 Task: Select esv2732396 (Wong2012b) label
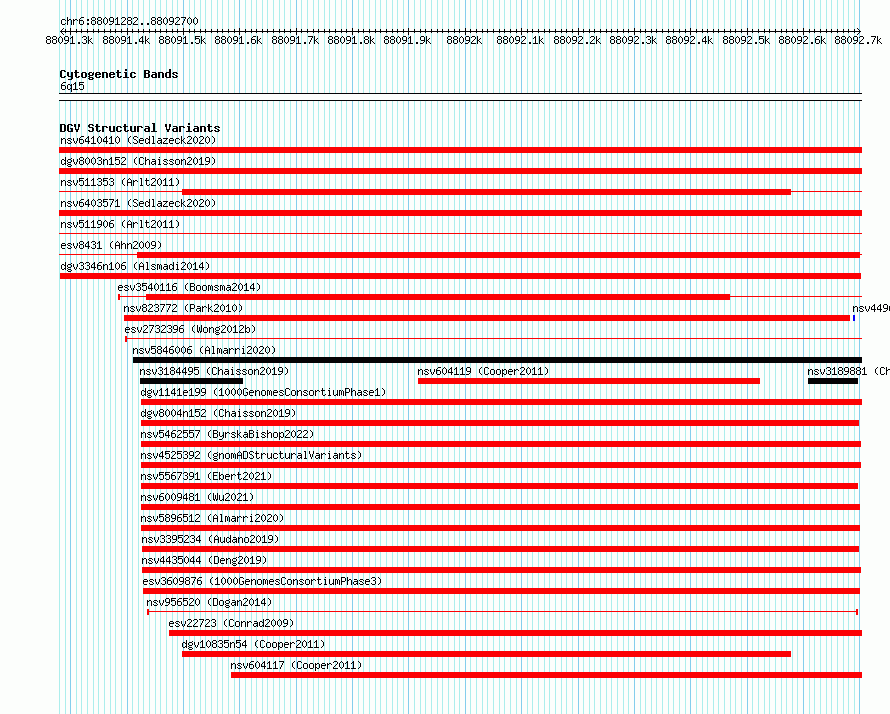pos(190,329)
